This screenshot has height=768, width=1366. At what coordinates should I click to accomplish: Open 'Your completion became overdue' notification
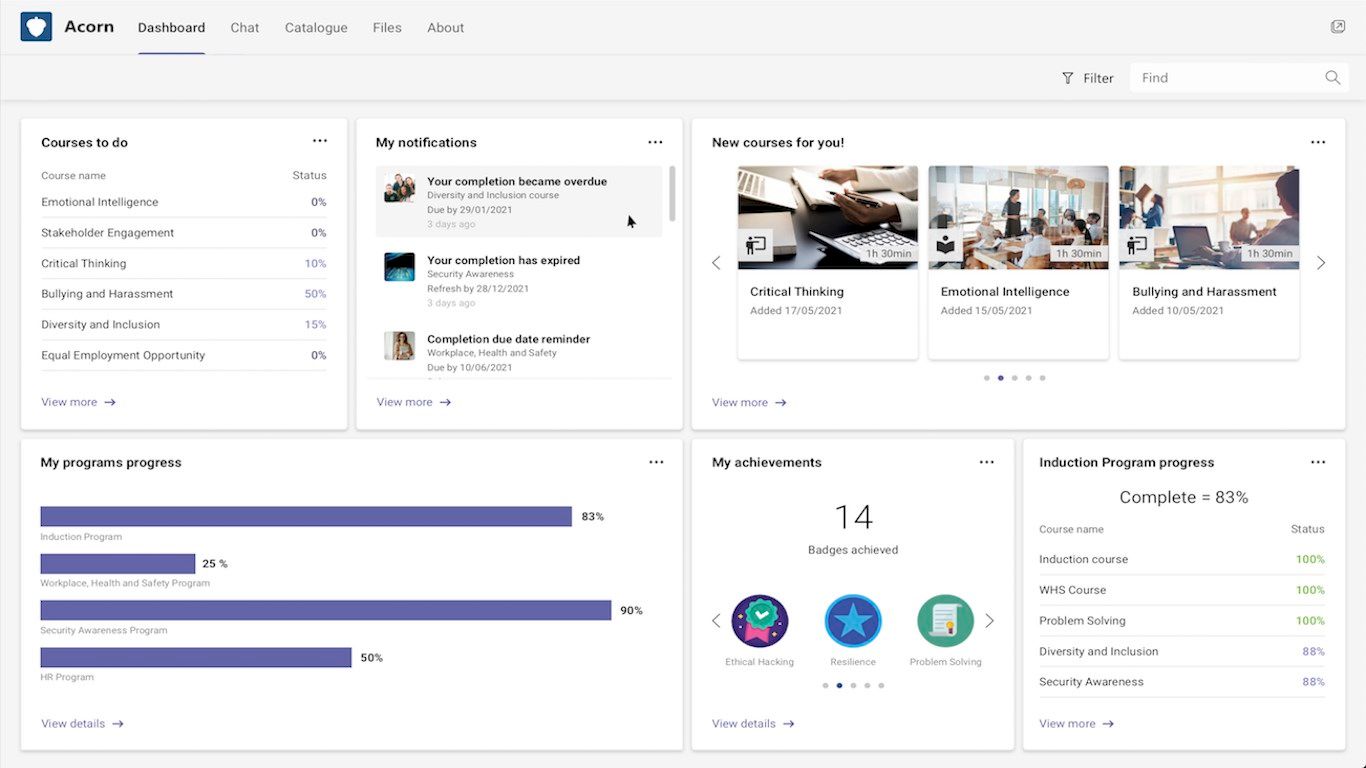(519, 201)
